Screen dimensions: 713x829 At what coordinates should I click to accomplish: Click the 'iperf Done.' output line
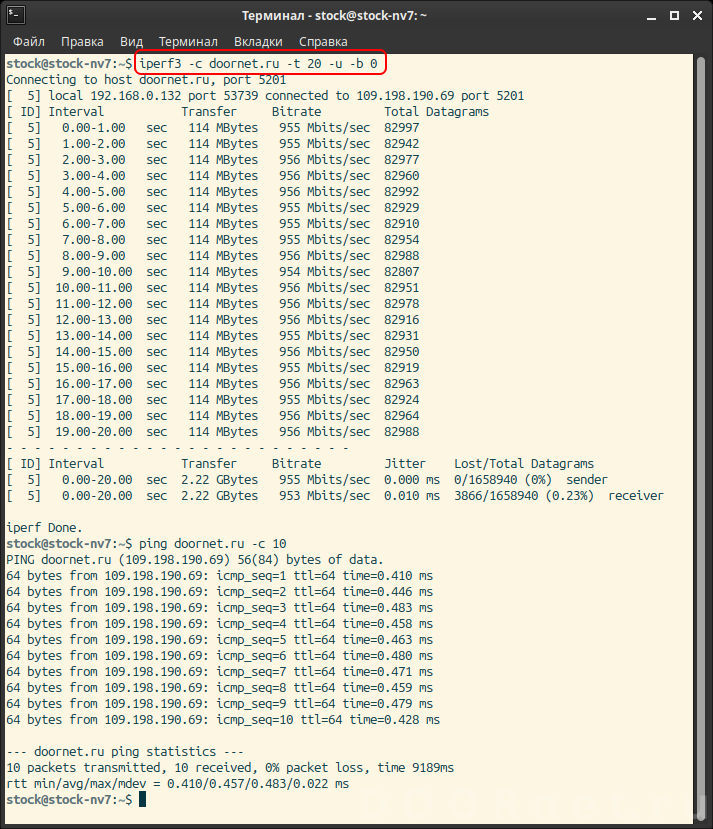click(x=44, y=528)
